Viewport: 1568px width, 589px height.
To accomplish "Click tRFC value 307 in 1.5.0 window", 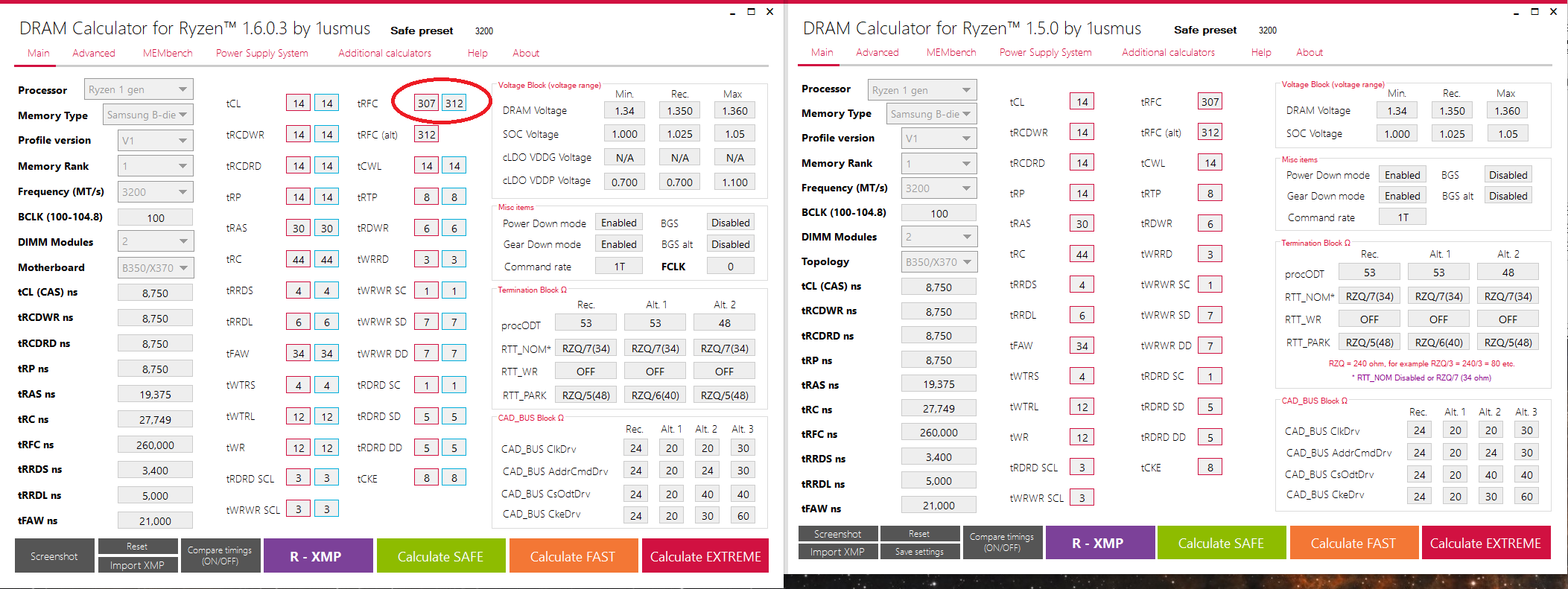I will (x=1210, y=102).
